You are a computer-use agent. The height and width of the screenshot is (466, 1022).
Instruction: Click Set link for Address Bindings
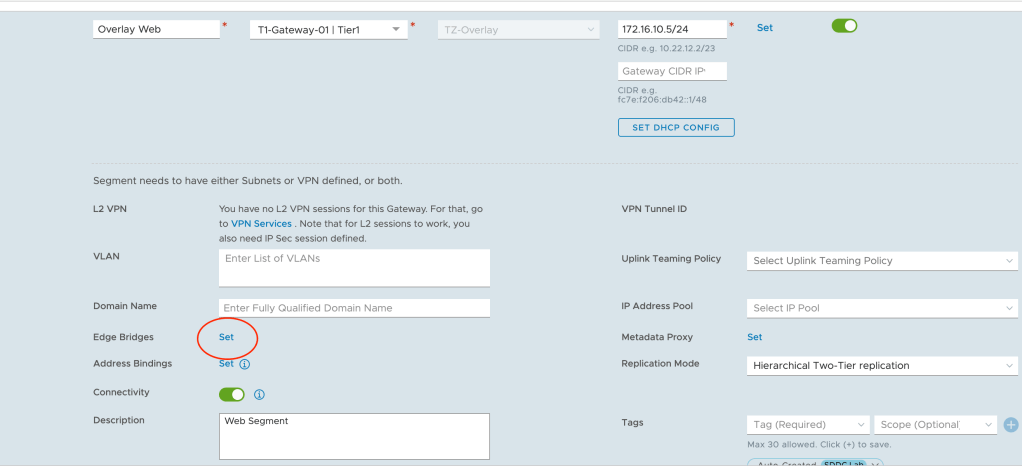click(x=226, y=364)
